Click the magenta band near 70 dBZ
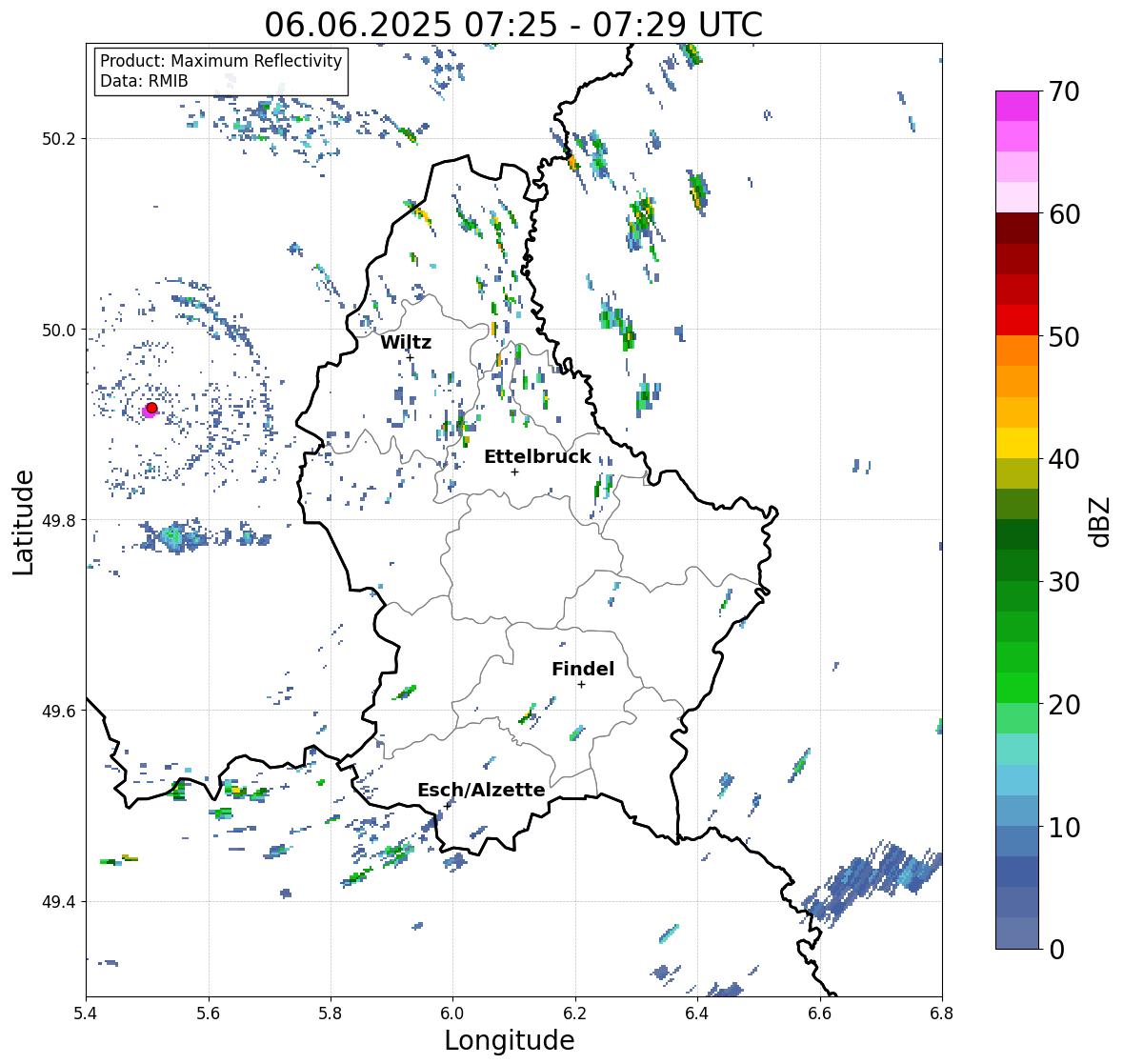The image size is (1123, 1064). tap(1017, 106)
